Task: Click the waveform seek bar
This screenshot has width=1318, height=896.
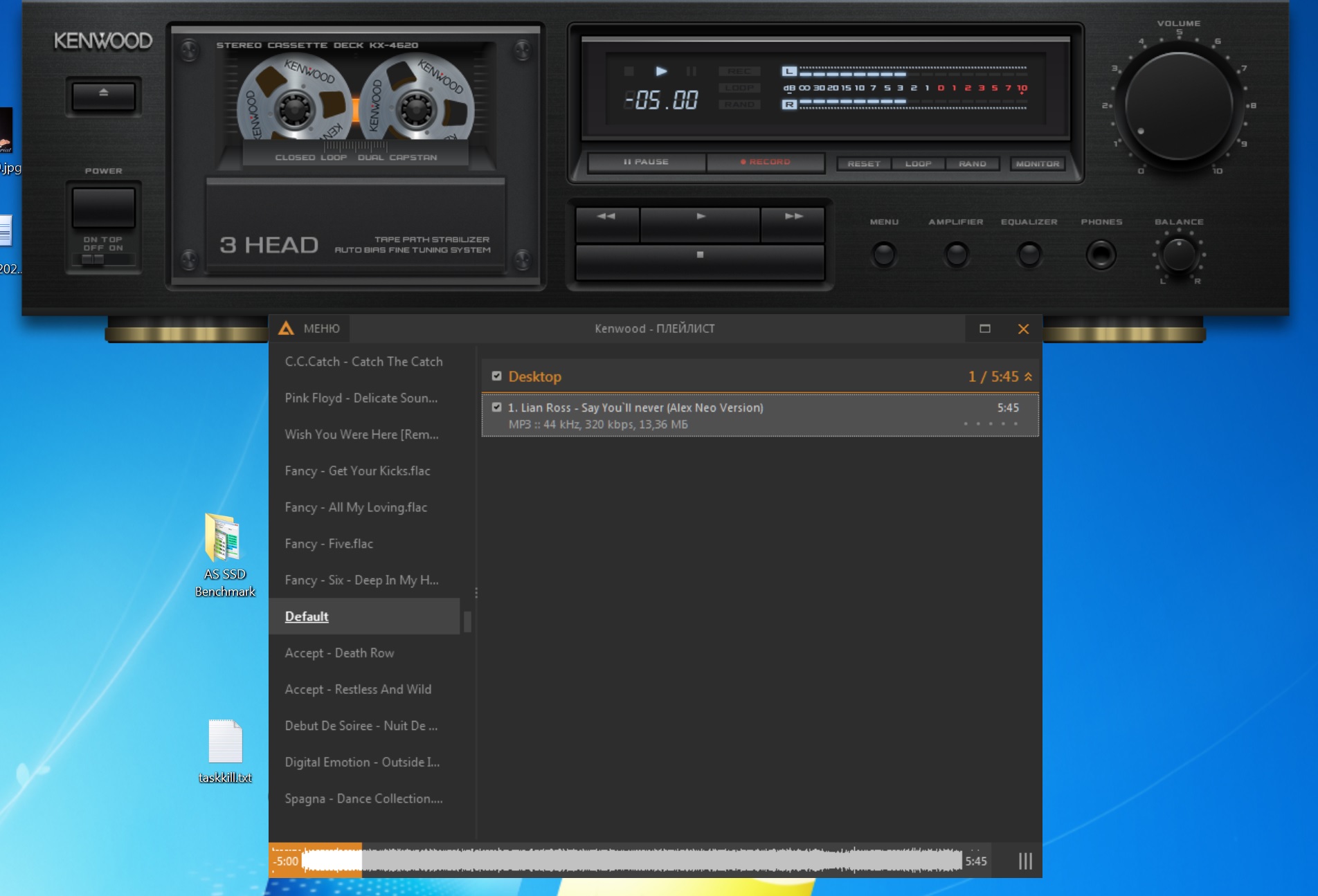Action: [631, 861]
